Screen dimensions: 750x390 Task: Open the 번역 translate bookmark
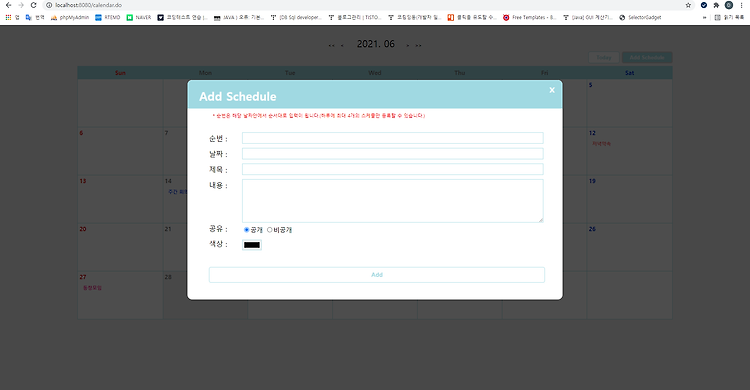(x=34, y=17)
